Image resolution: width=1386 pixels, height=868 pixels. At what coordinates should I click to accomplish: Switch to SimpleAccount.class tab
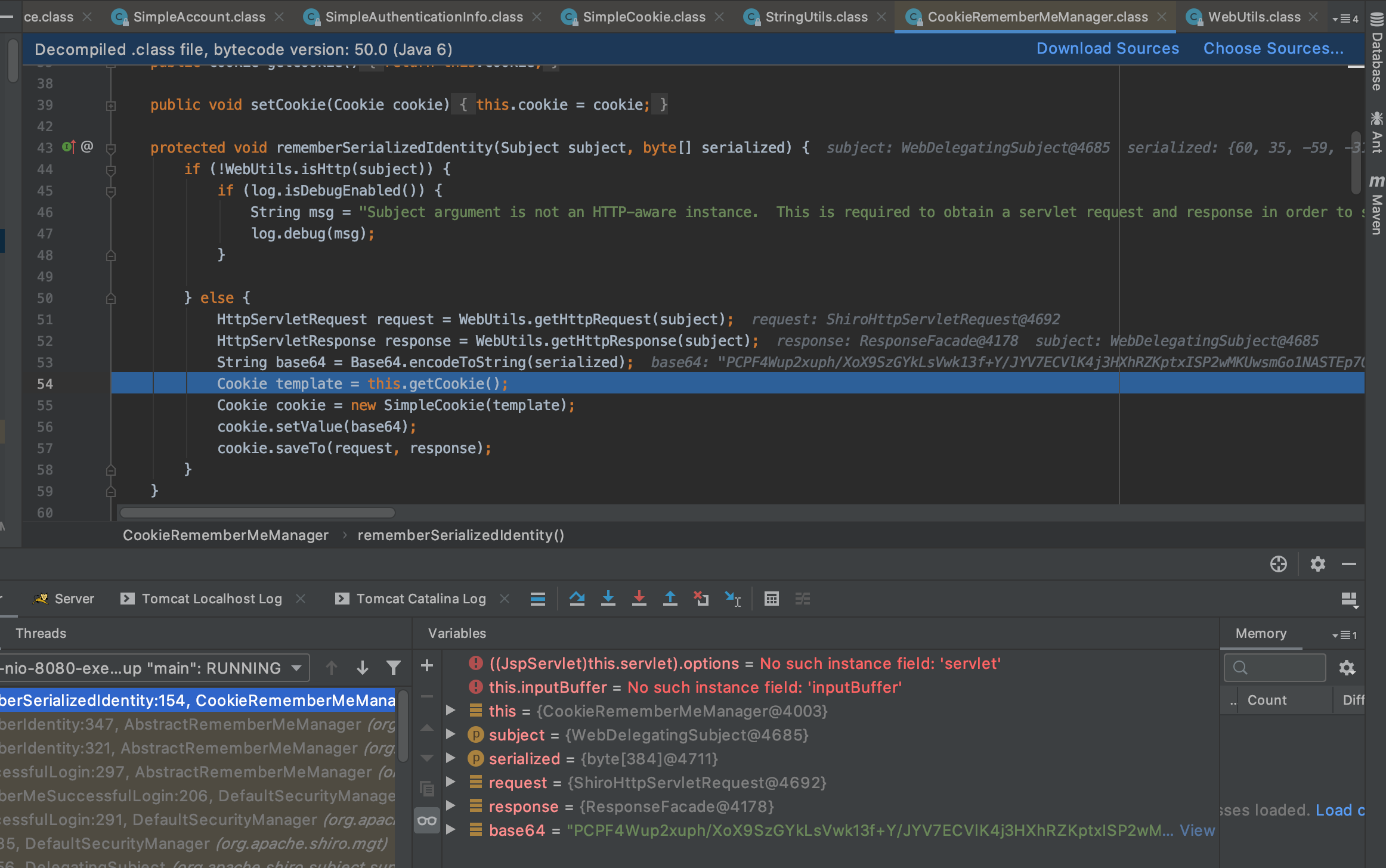point(199,17)
